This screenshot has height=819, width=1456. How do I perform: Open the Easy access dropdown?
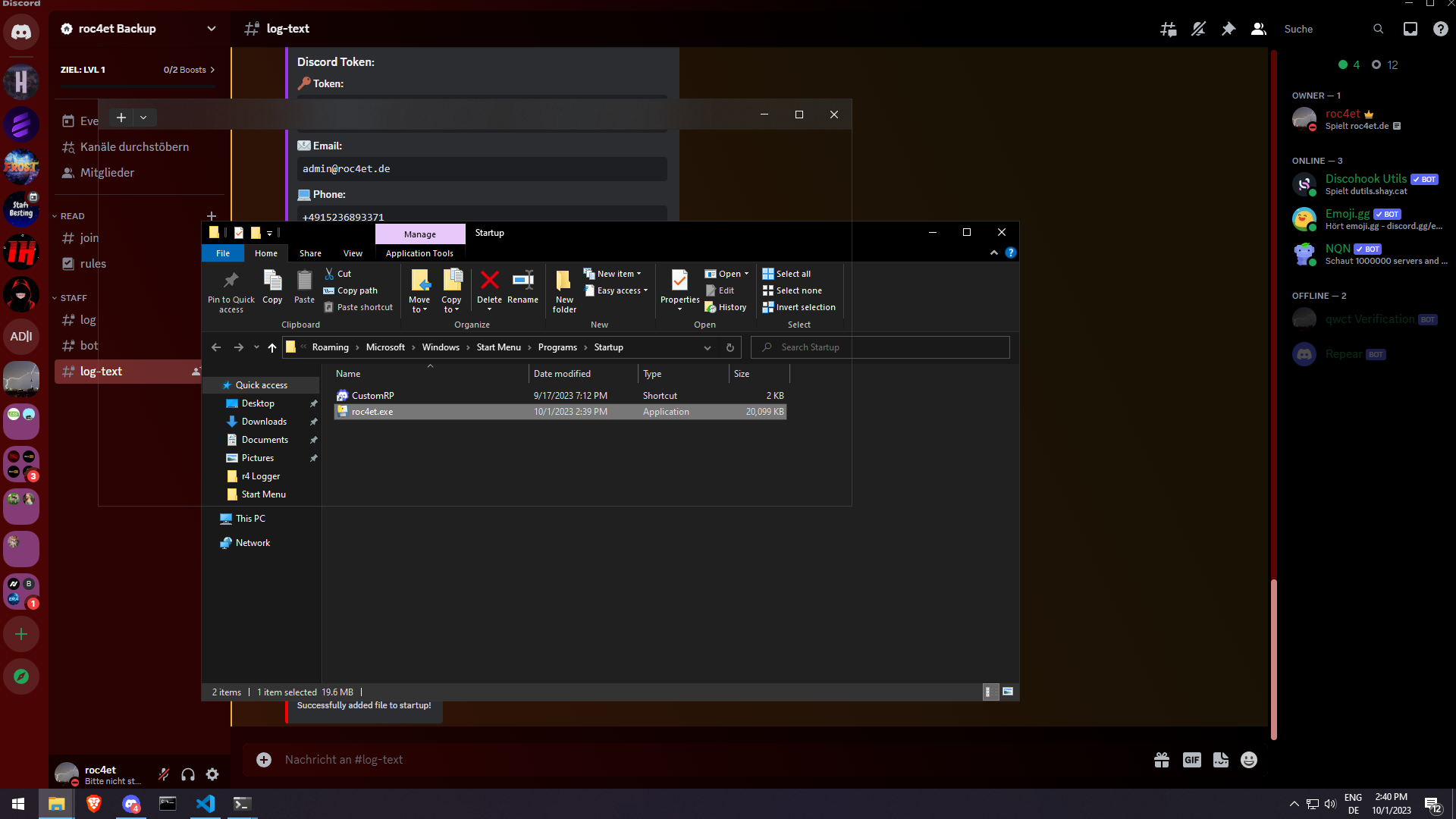pos(617,290)
